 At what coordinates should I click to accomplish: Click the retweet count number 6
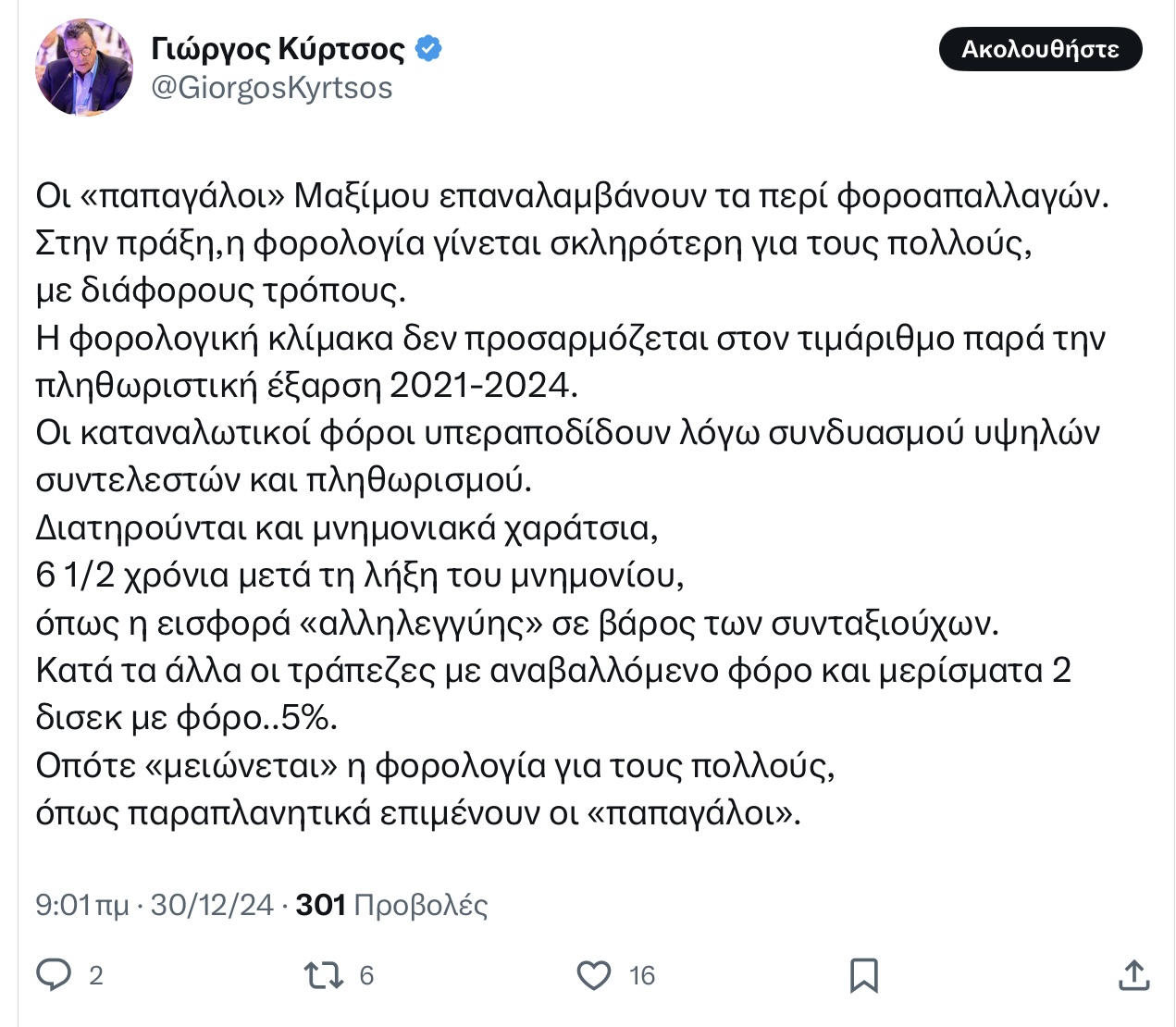pyautogui.click(x=366, y=975)
